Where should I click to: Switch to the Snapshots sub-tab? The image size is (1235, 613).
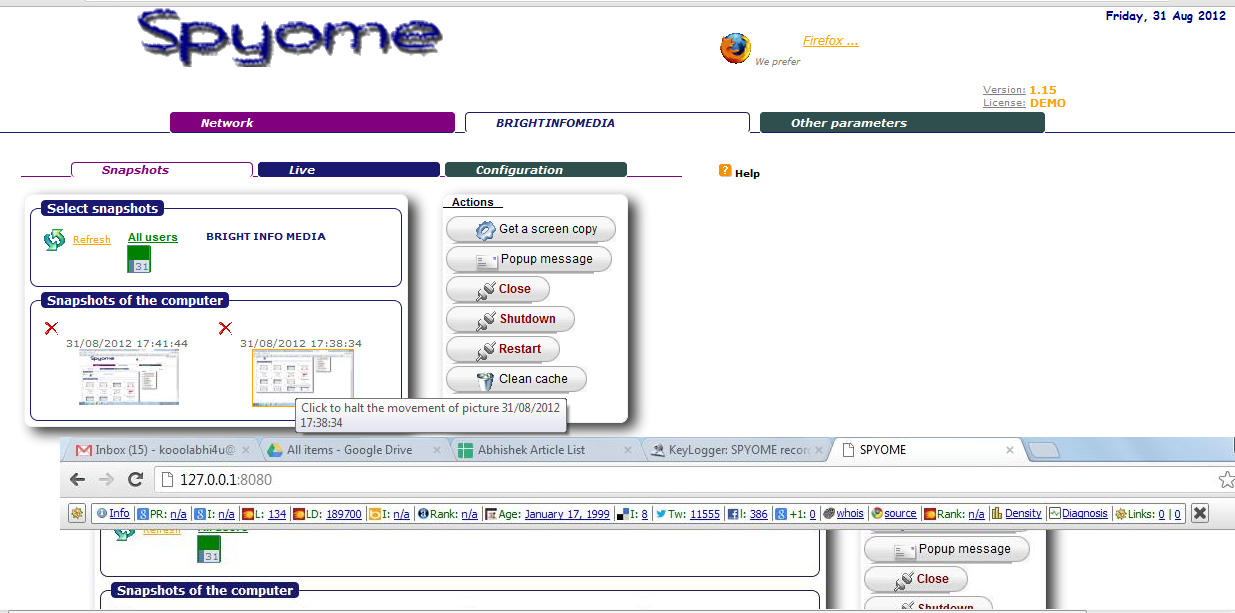coord(162,170)
